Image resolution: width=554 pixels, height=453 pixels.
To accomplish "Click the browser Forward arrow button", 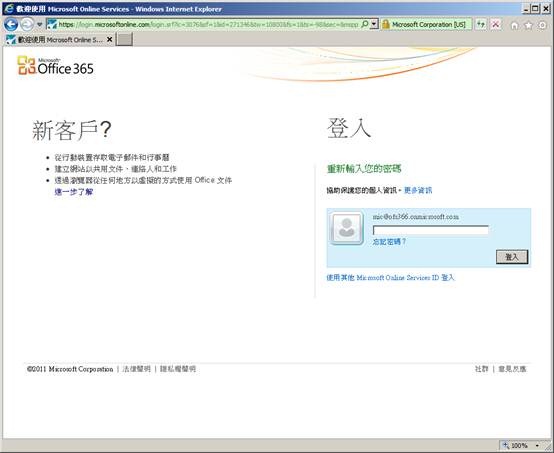I will coord(27,24).
